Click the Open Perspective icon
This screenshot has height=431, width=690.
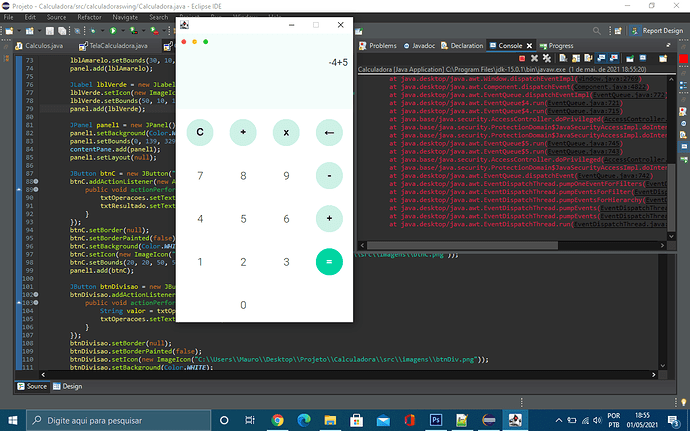click(x=618, y=31)
